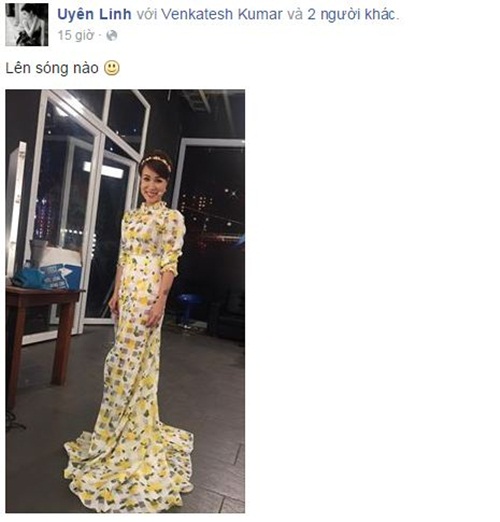Select the caption text 'Lên sóng nào'
500x522 pixels.
[x=52, y=68]
